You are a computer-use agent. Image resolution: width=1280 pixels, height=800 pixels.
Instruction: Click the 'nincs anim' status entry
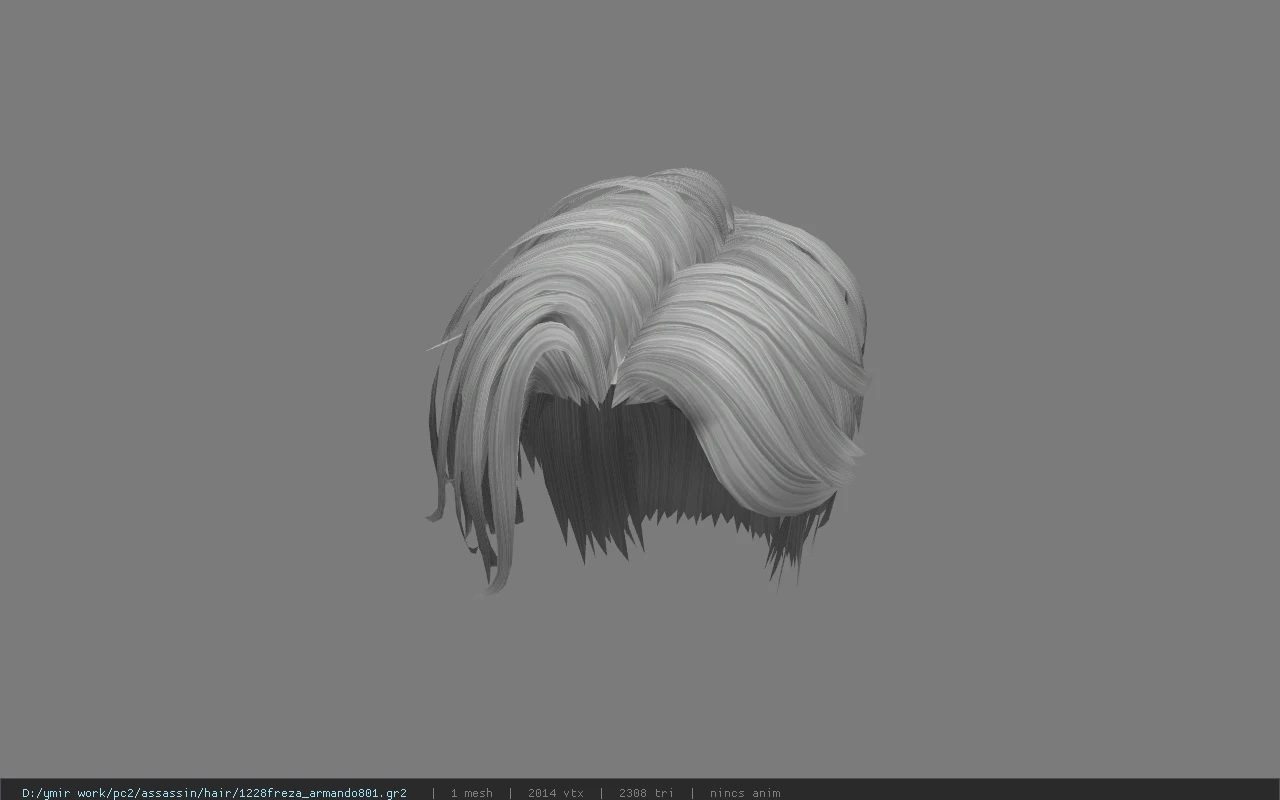[x=745, y=793]
